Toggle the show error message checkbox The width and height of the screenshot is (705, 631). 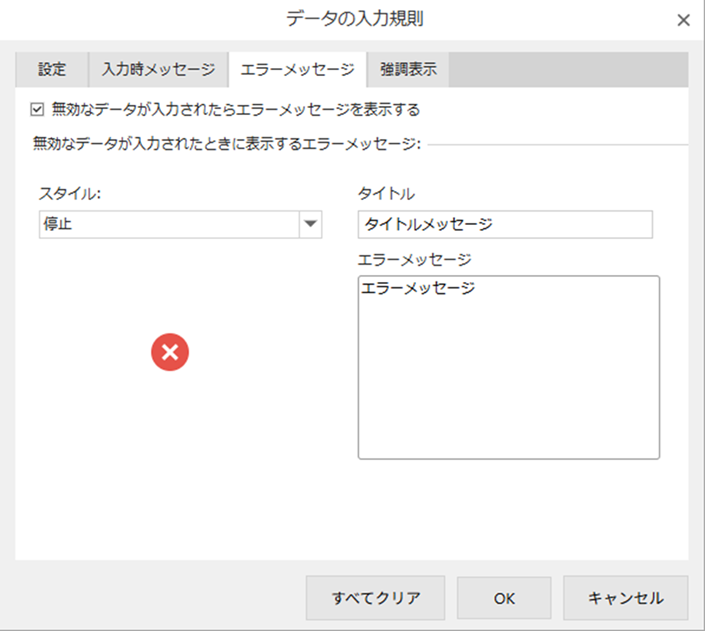(38, 109)
